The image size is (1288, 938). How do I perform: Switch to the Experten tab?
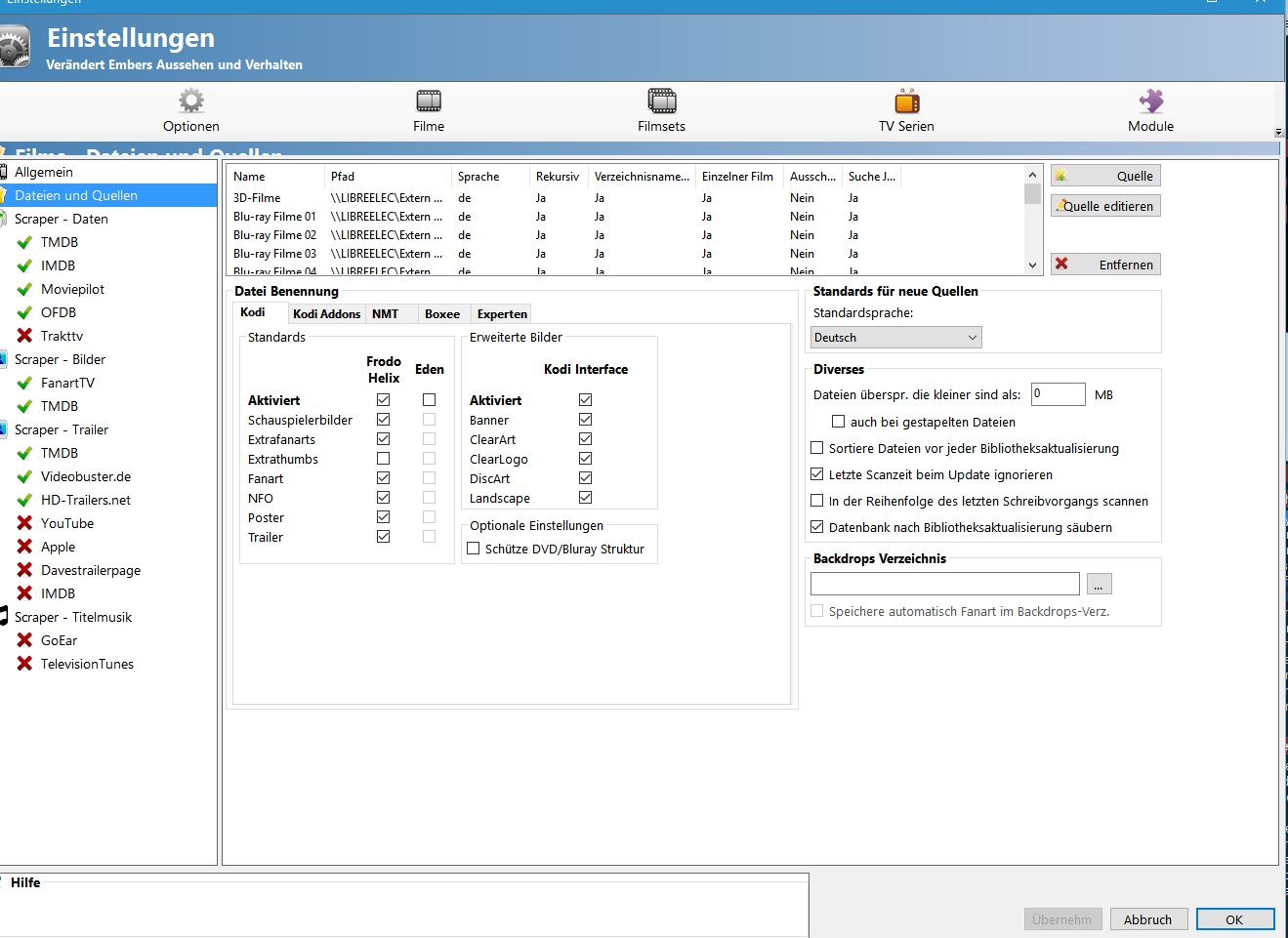coord(502,314)
